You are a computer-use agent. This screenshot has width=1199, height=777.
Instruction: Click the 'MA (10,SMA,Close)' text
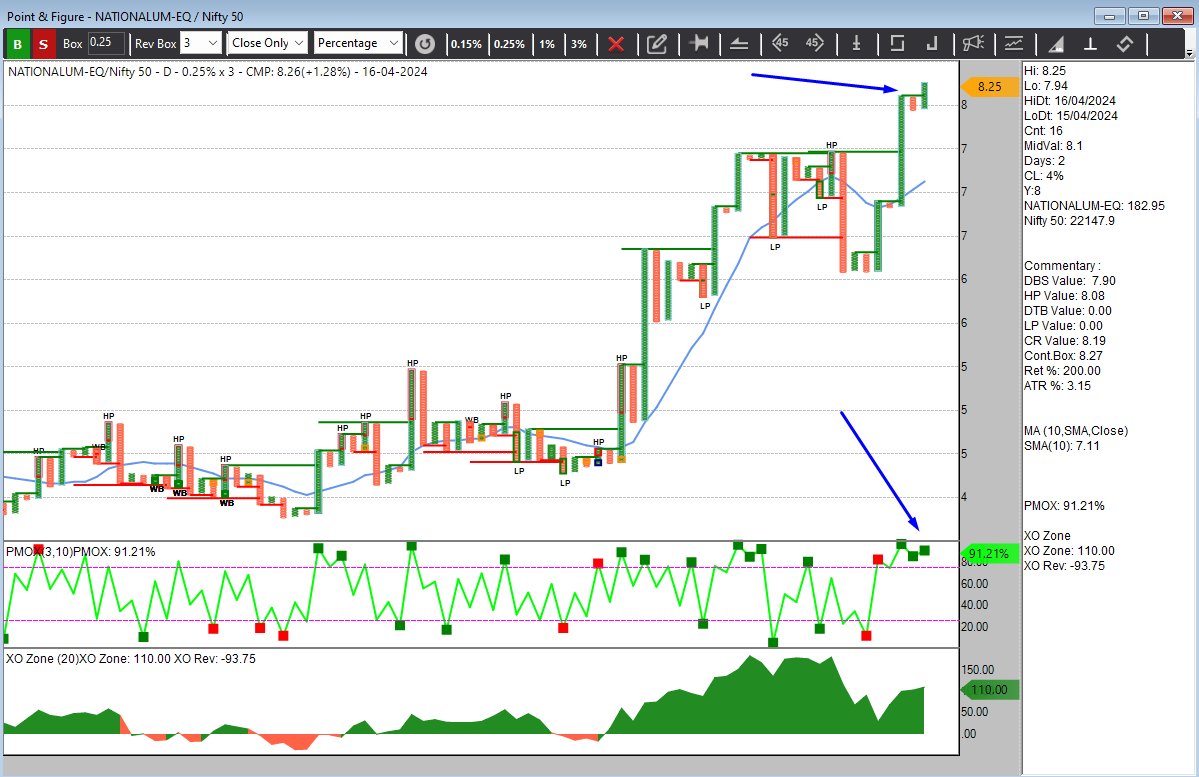pyautogui.click(x=1076, y=431)
